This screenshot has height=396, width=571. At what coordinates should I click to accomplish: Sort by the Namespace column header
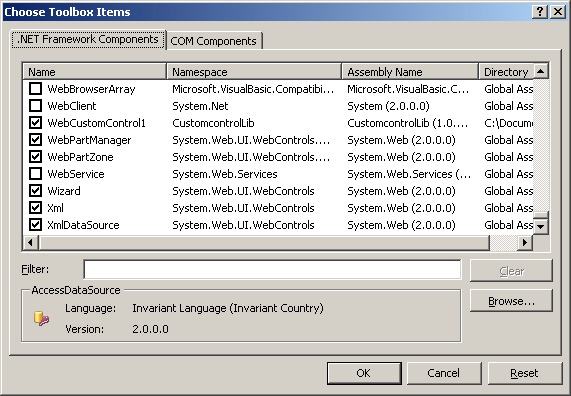pos(254,71)
